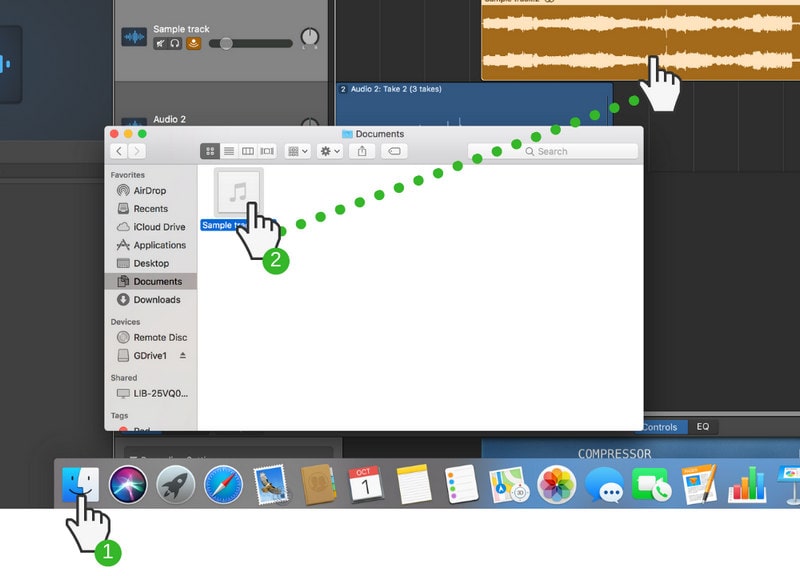
Task: Select the Sample track waveform icon
Action: (133, 36)
